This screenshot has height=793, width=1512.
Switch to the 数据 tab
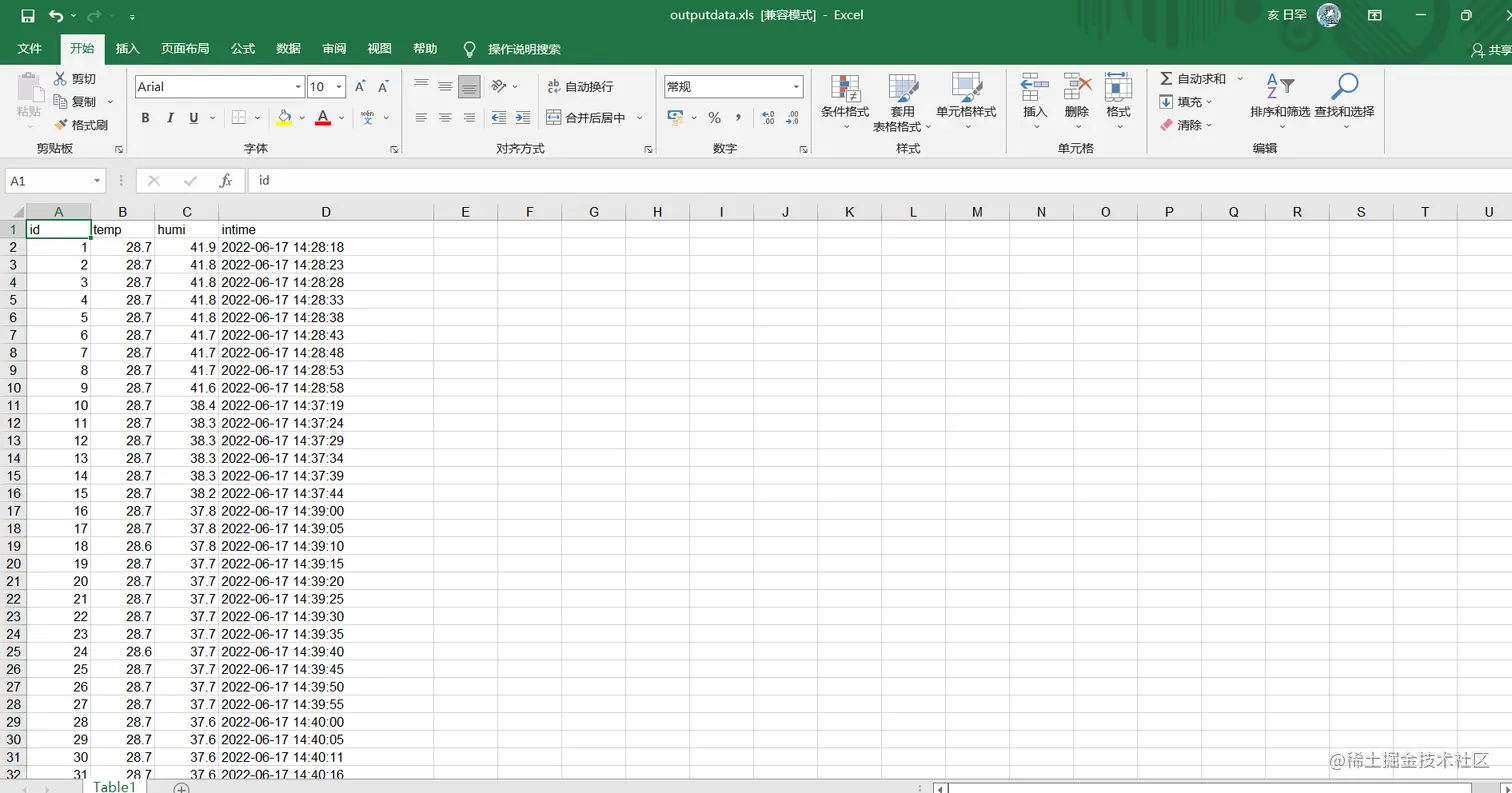click(x=288, y=49)
